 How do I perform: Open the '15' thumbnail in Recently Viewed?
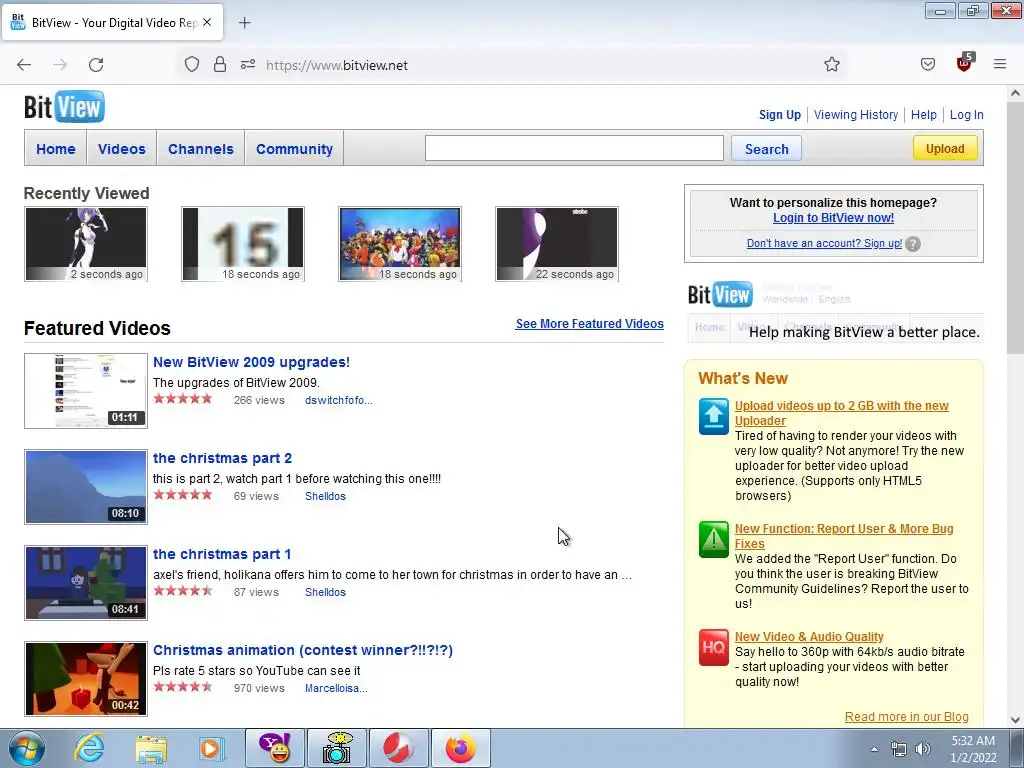click(243, 244)
